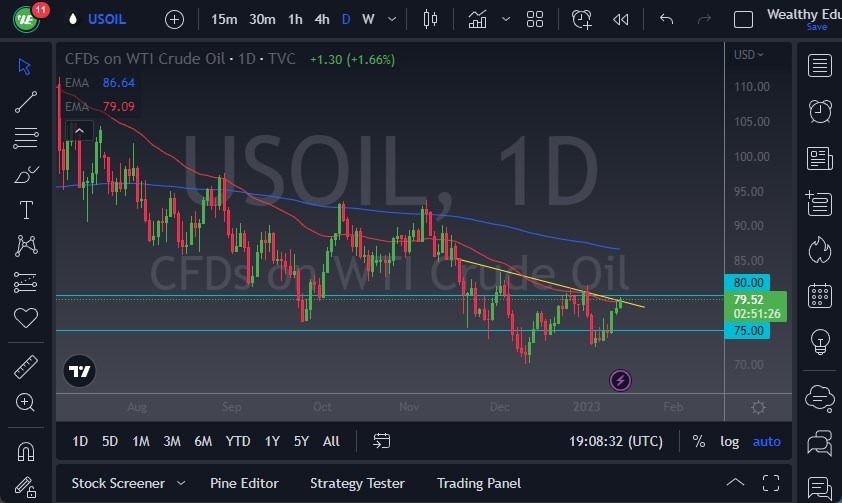842x503 pixels.
Task: Select the 6M date range button
Action: coord(203,441)
